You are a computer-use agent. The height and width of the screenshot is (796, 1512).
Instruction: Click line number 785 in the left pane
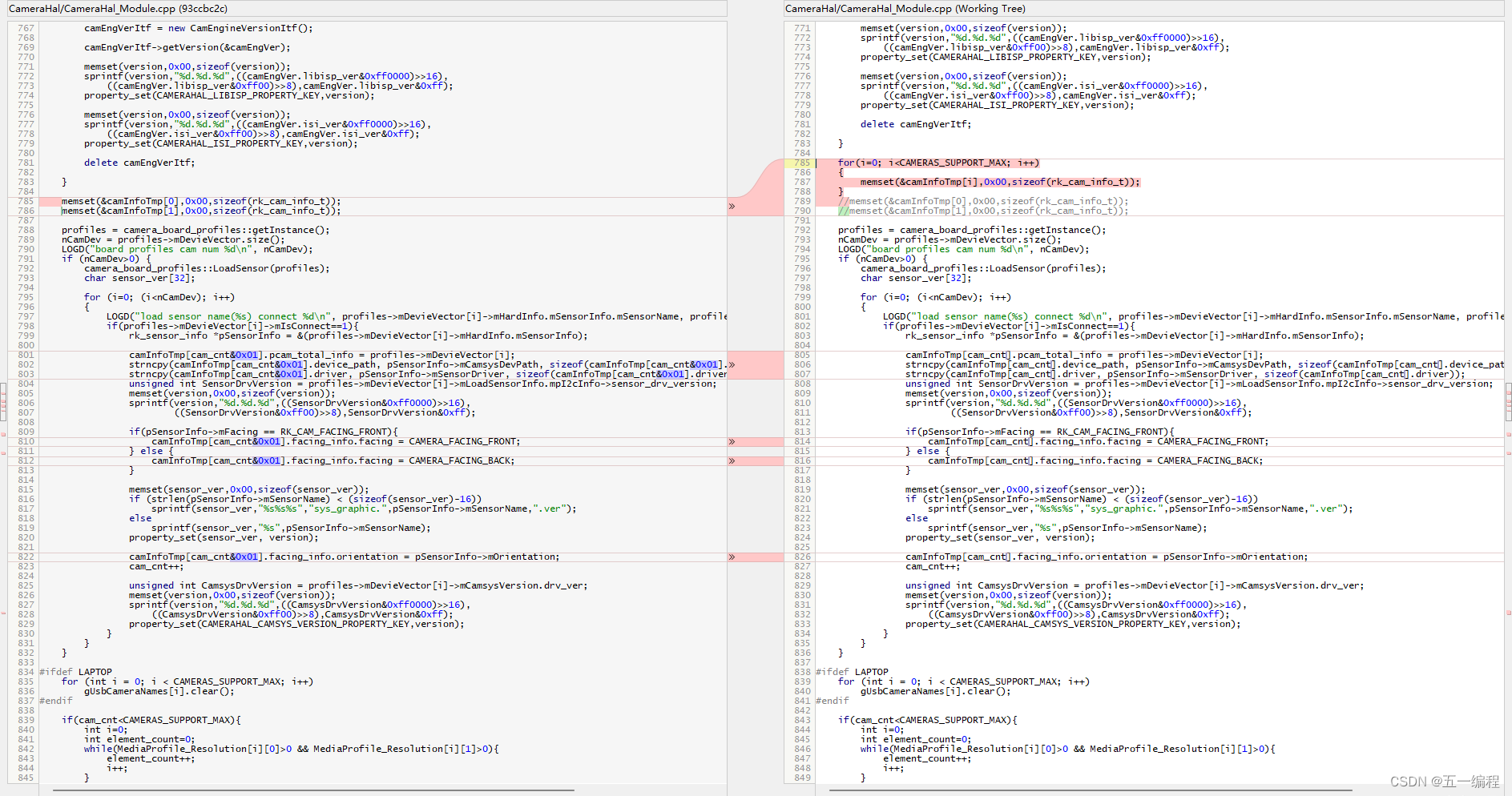26,202
